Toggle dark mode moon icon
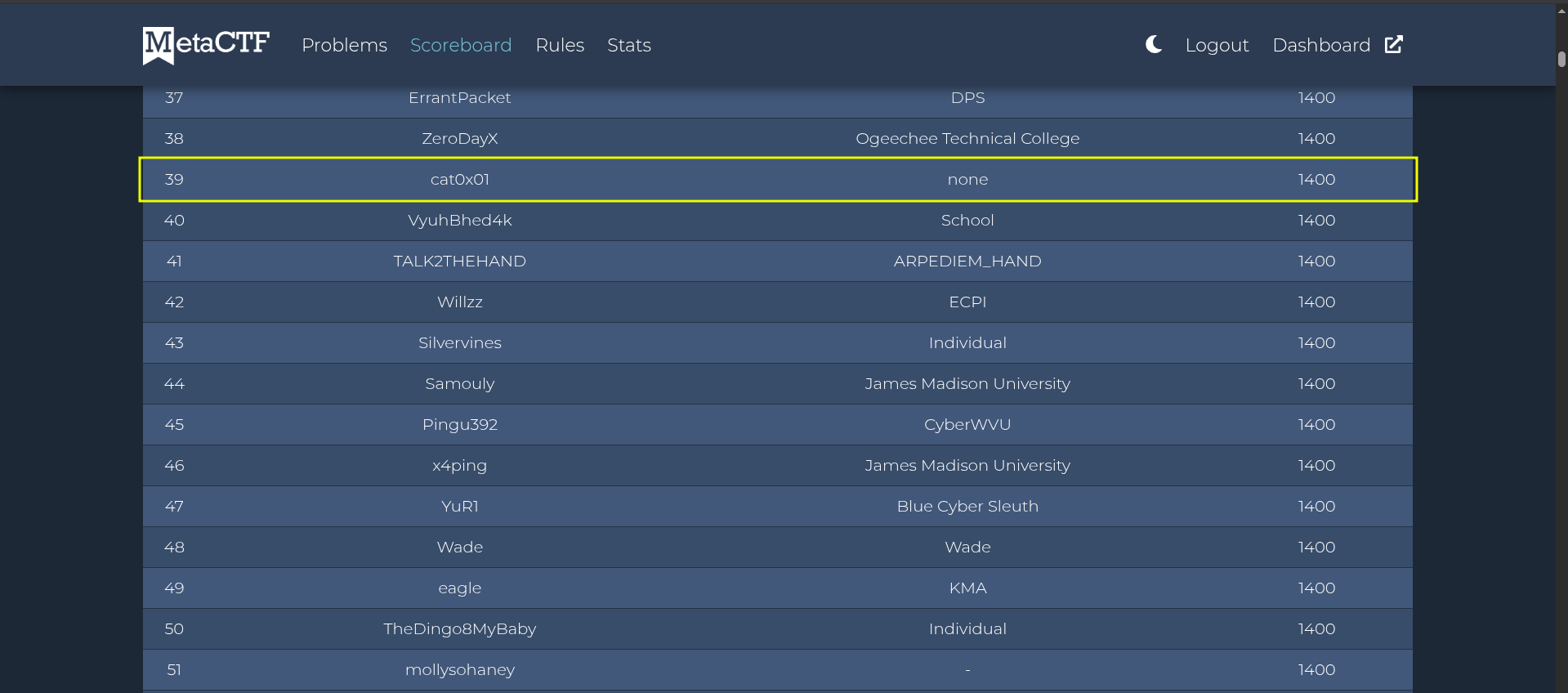The image size is (1568, 693). (x=1154, y=44)
